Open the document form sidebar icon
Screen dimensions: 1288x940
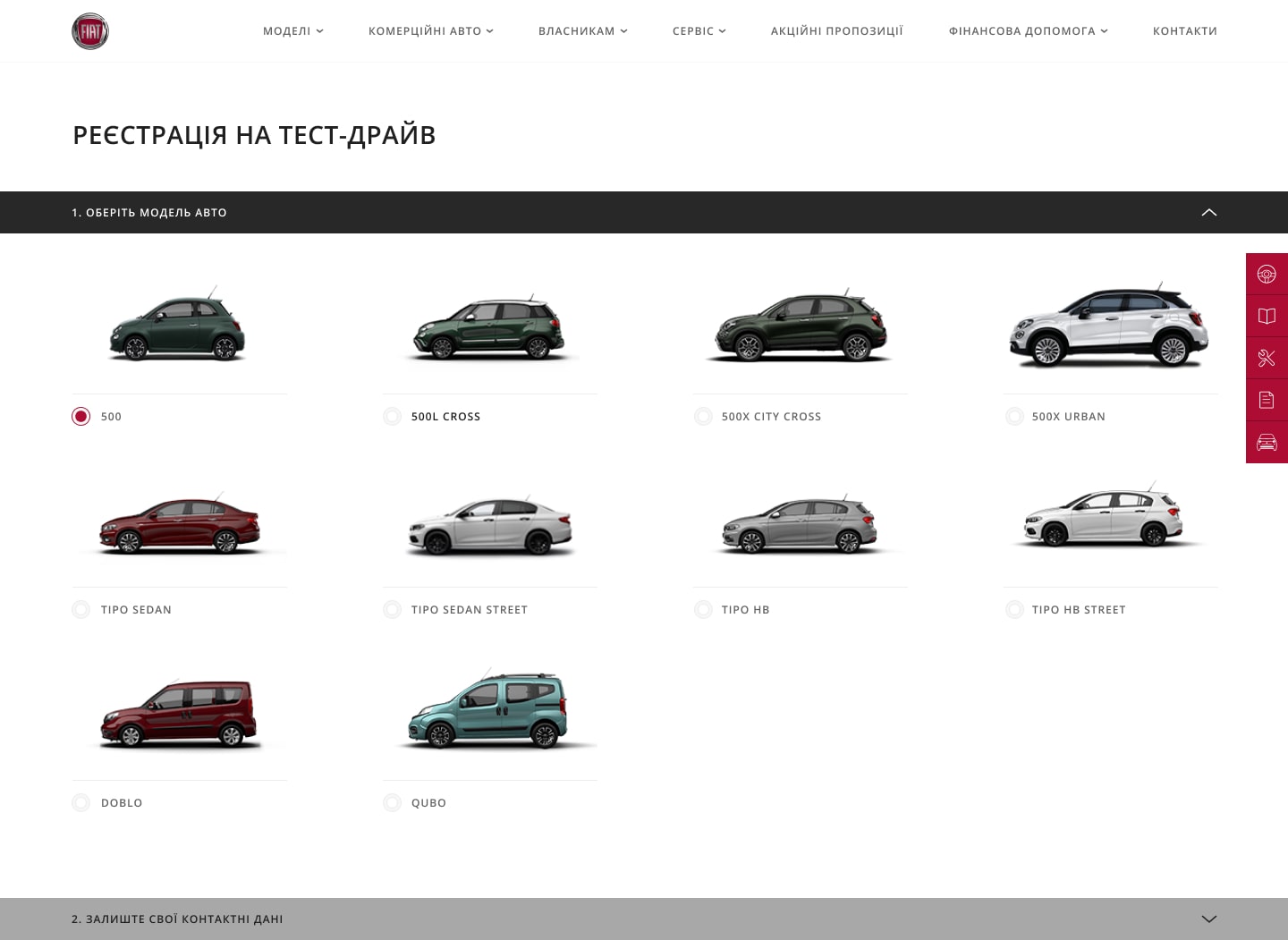(x=1267, y=400)
